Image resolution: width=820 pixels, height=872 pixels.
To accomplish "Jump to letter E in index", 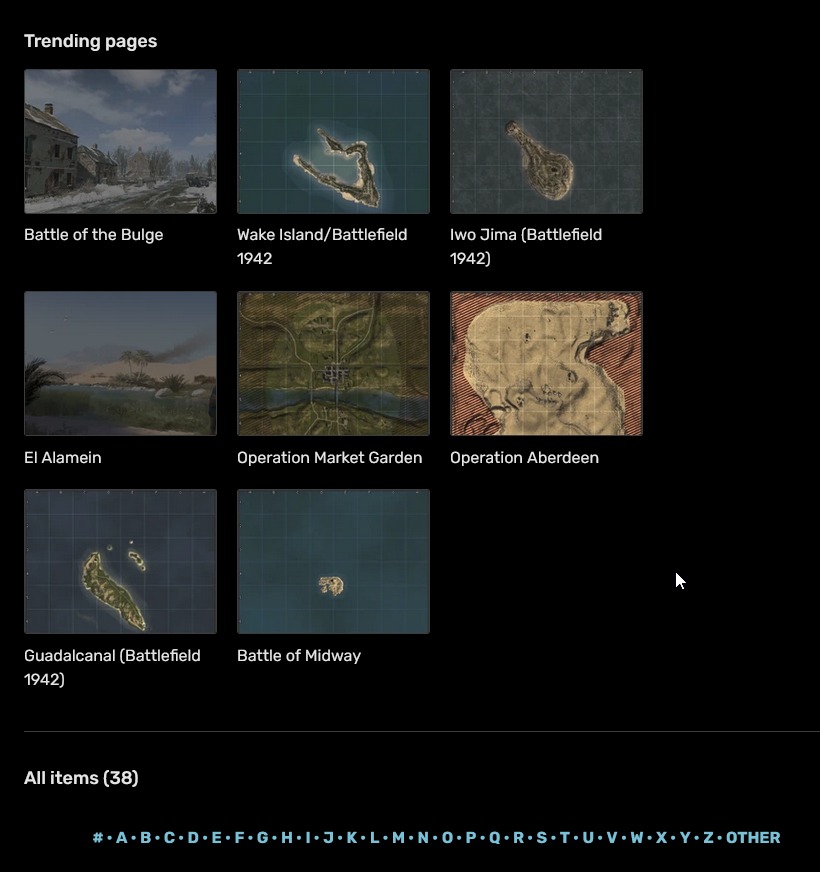I will [216, 838].
